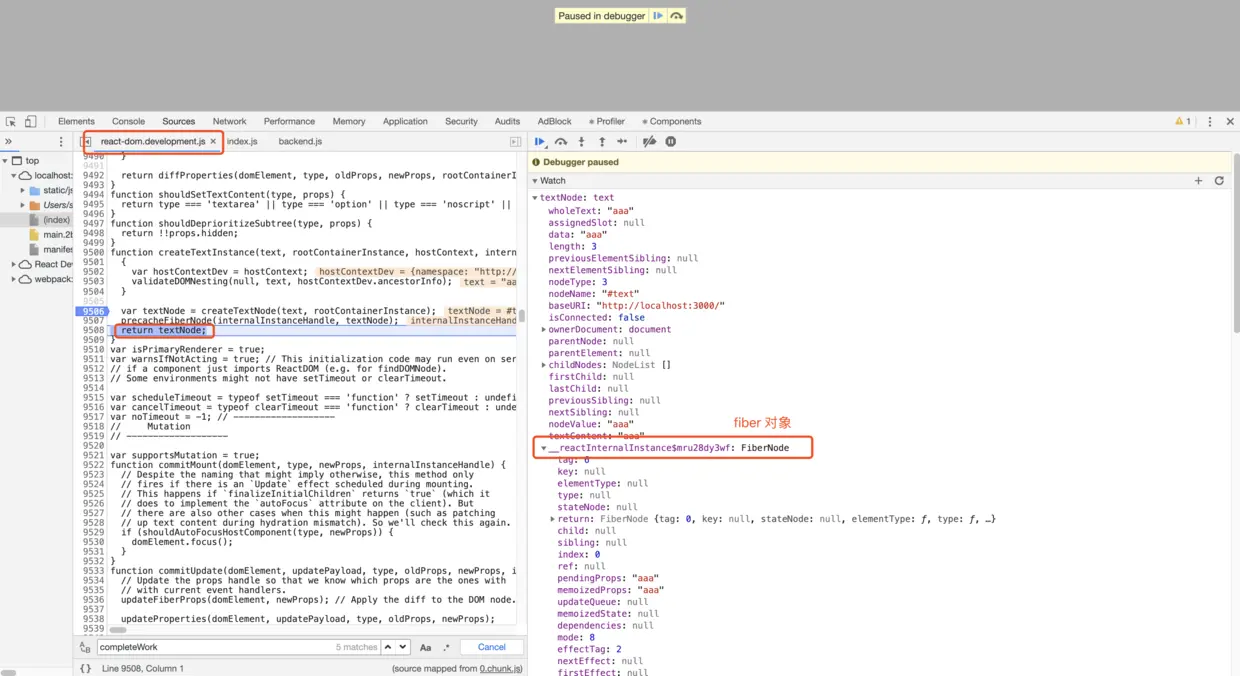
Task: Close the react-dom.development.js file tab
Action: point(213,142)
